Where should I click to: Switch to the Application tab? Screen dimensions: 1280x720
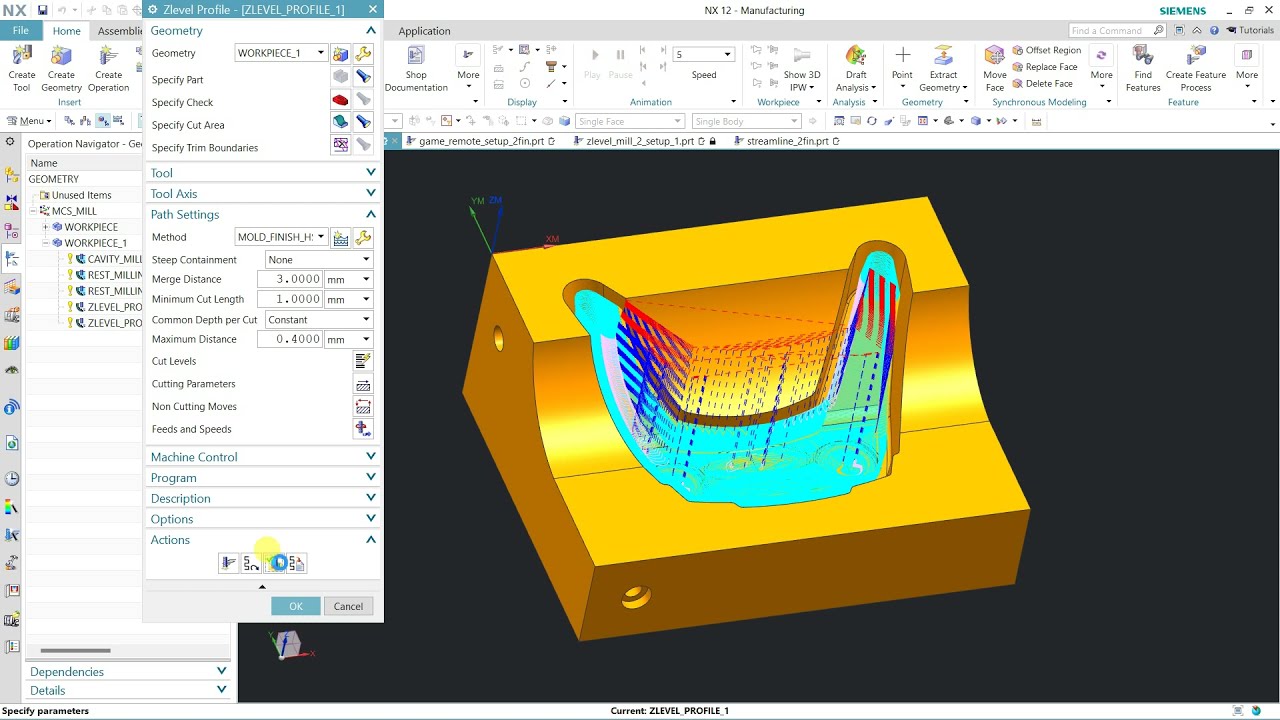(424, 31)
